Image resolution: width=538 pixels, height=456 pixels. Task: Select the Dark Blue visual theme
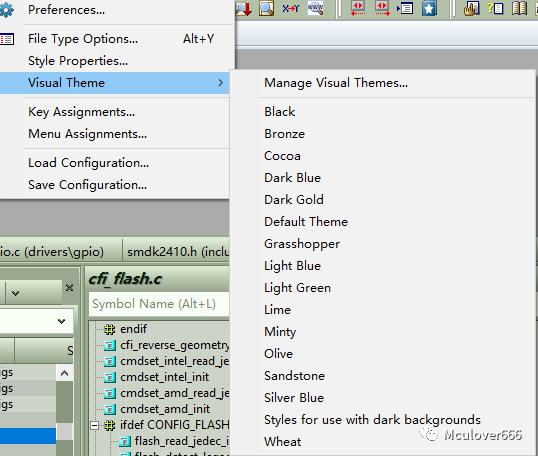tap(292, 178)
